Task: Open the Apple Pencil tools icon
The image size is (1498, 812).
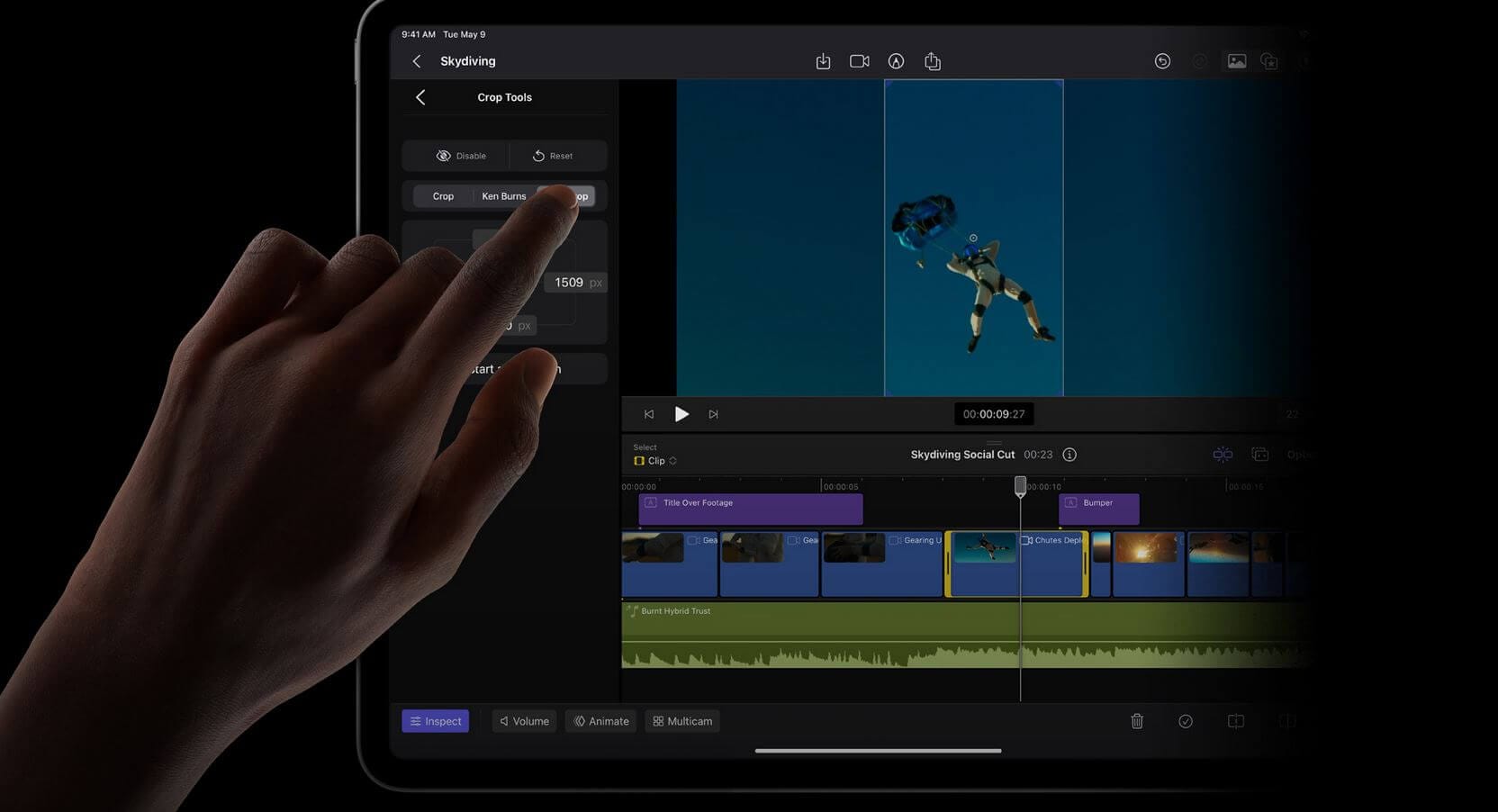Action: 896,60
